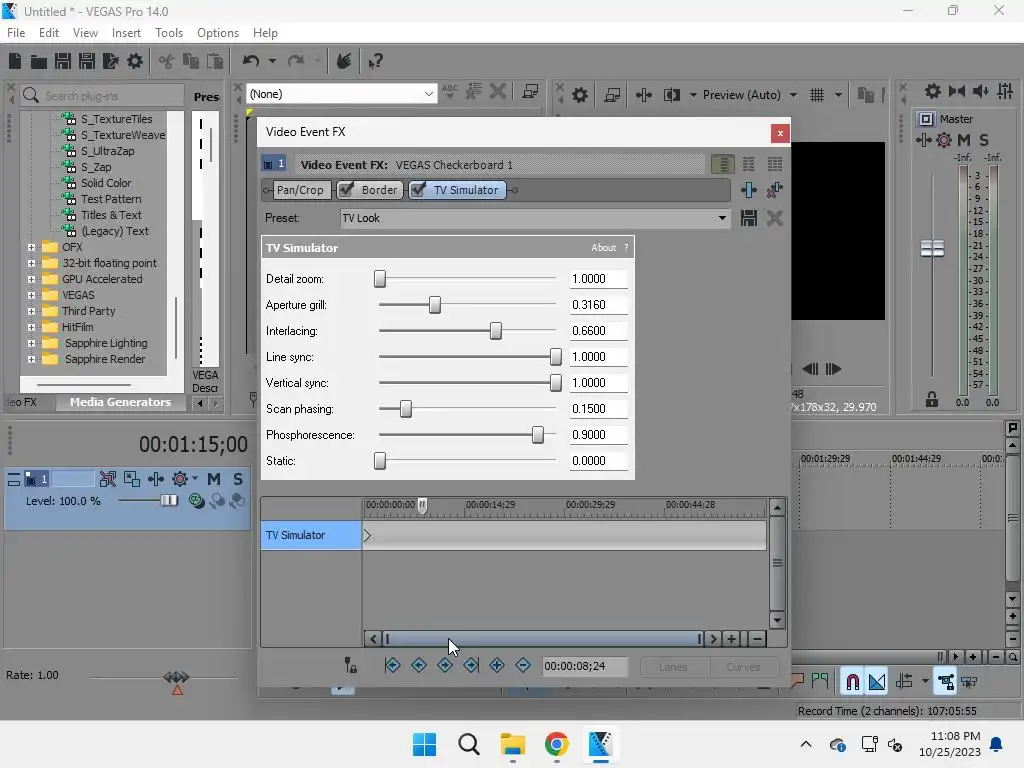Create a new keyframe
This screenshot has height=768, width=1024.
click(x=497, y=665)
